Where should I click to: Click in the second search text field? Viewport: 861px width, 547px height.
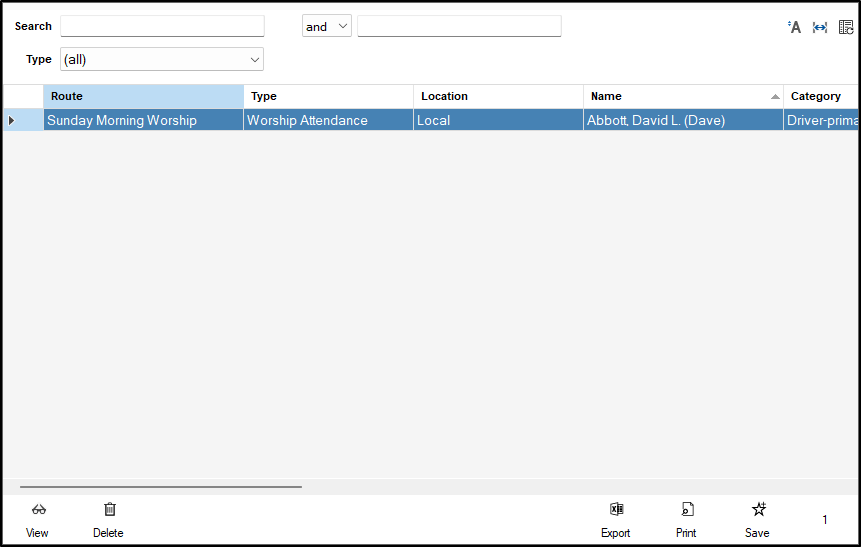pos(459,27)
